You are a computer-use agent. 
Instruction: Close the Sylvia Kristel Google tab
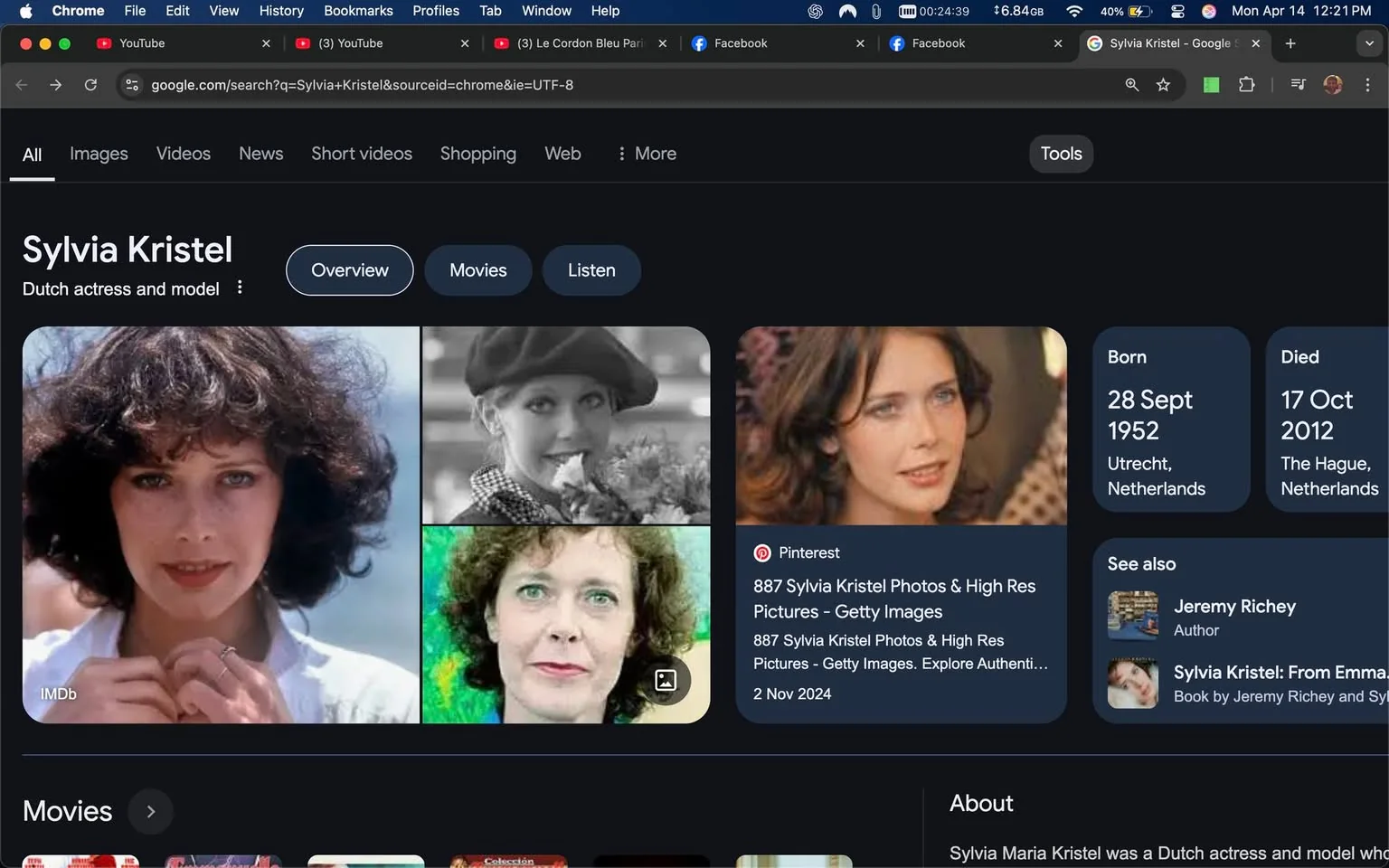coord(1256,43)
